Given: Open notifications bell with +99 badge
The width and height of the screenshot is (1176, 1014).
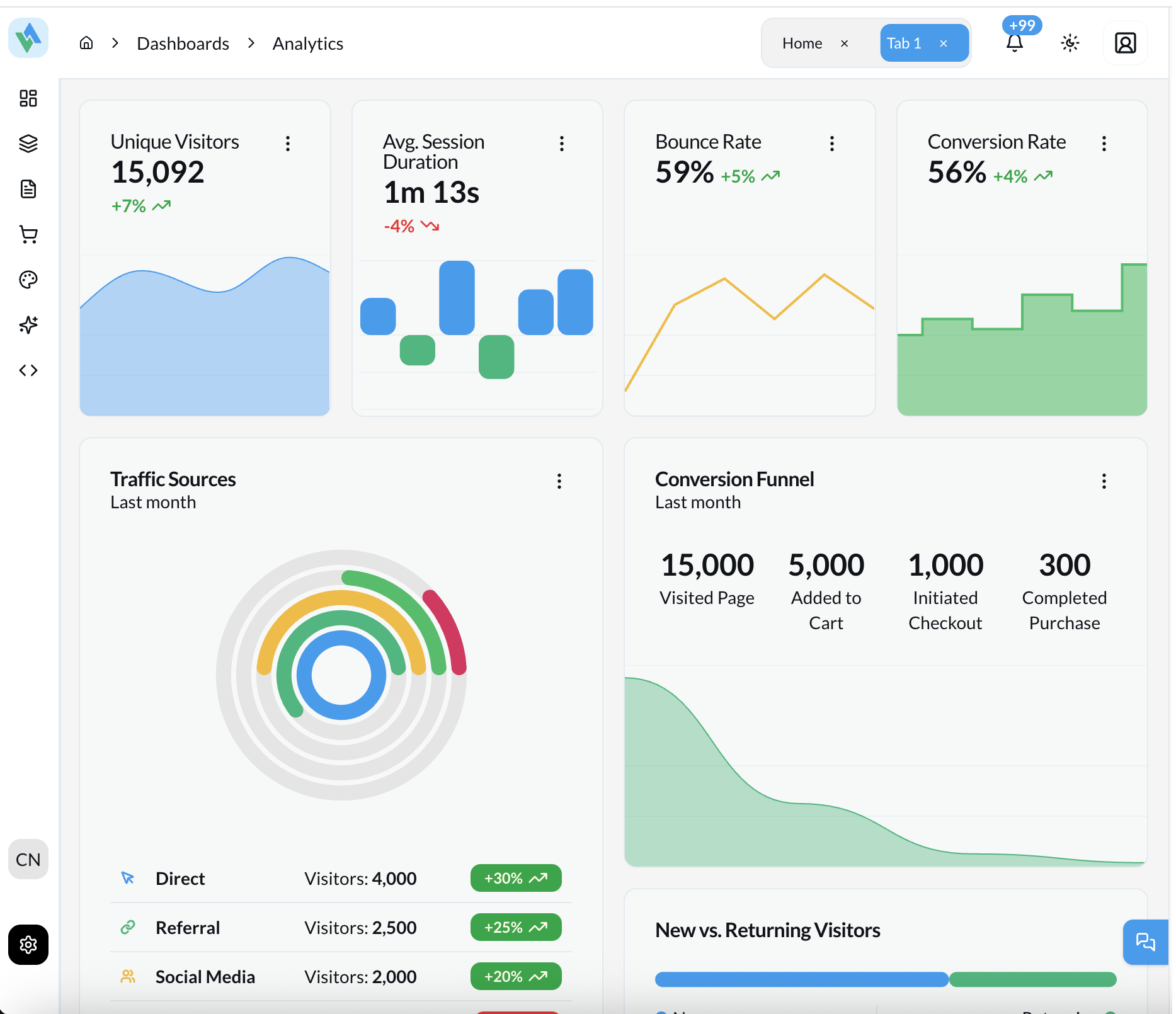Looking at the screenshot, I should [x=1014, y=43].
